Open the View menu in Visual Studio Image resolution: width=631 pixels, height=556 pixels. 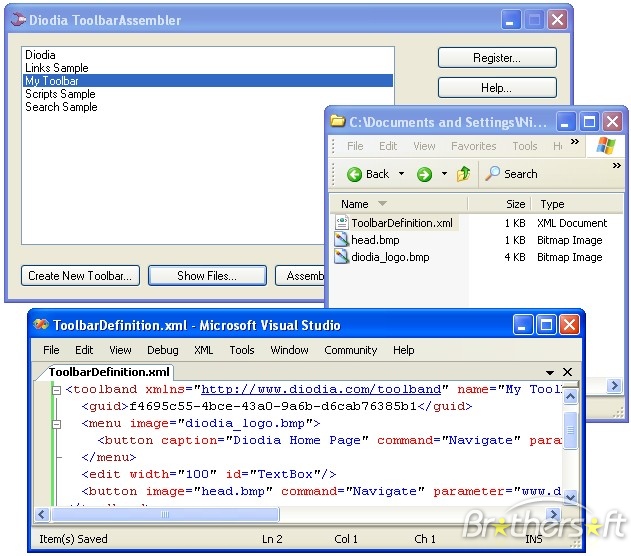click(x=120, y=350)
